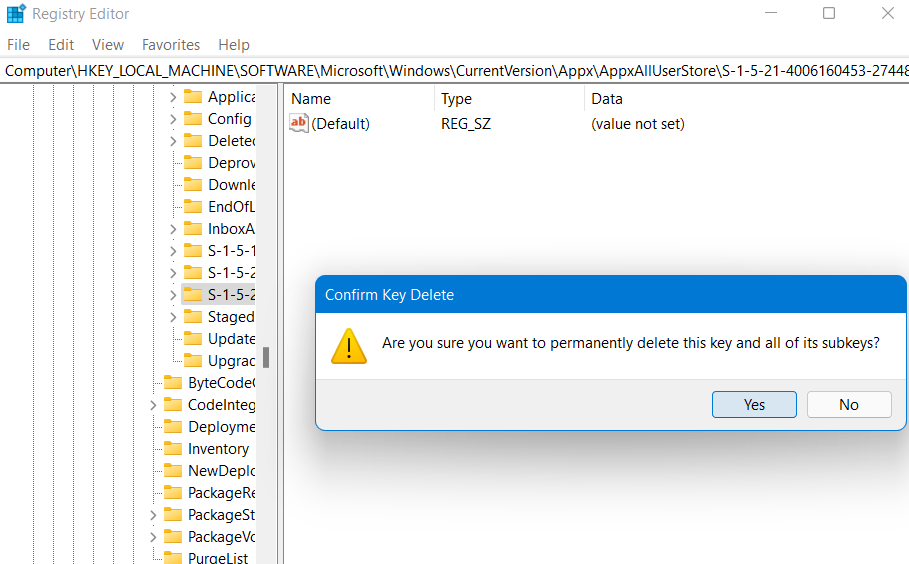Click the yellow warning icon in the dialog
This screenshot has height=564, width=909.
coord(349,344)
